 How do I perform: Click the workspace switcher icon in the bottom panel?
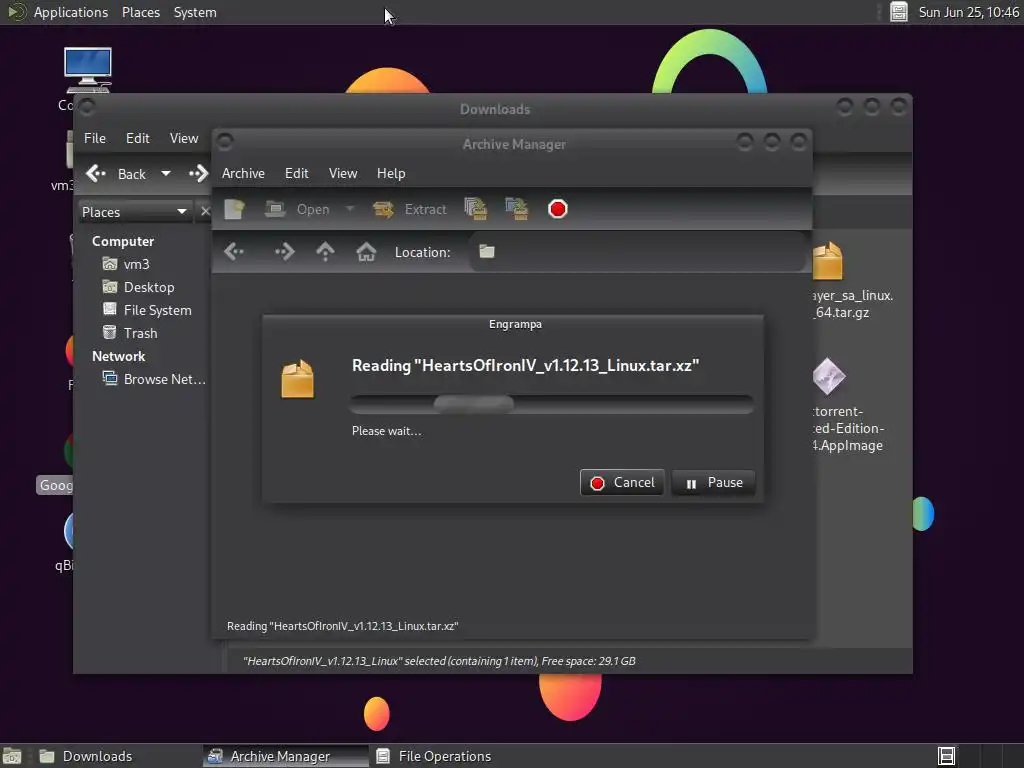946,756
